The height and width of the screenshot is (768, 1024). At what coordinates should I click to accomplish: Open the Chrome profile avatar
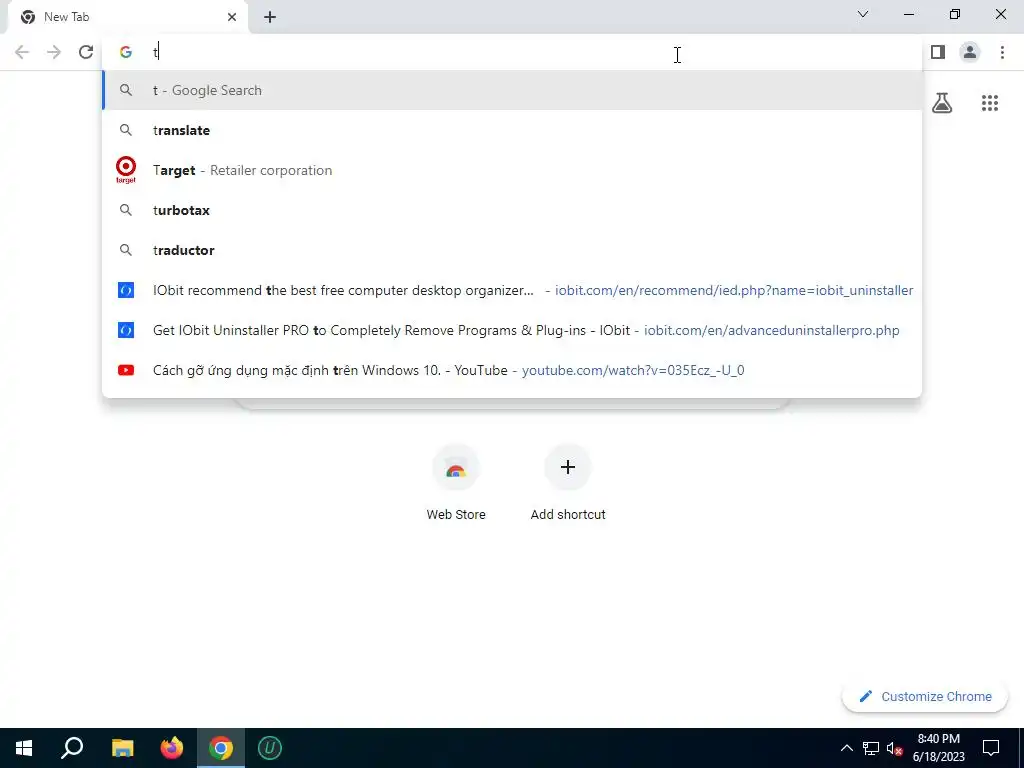[x=970, y=52]
